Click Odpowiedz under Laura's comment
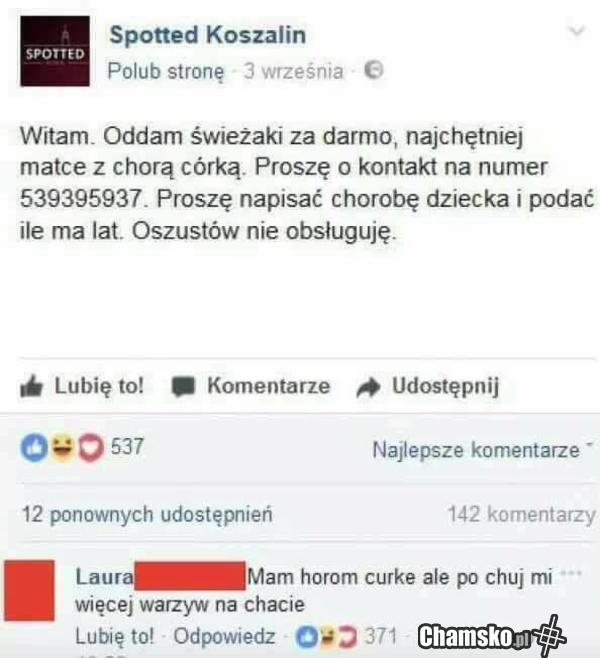The height and width of the screenshot is (658, 600). coord(224,636)
